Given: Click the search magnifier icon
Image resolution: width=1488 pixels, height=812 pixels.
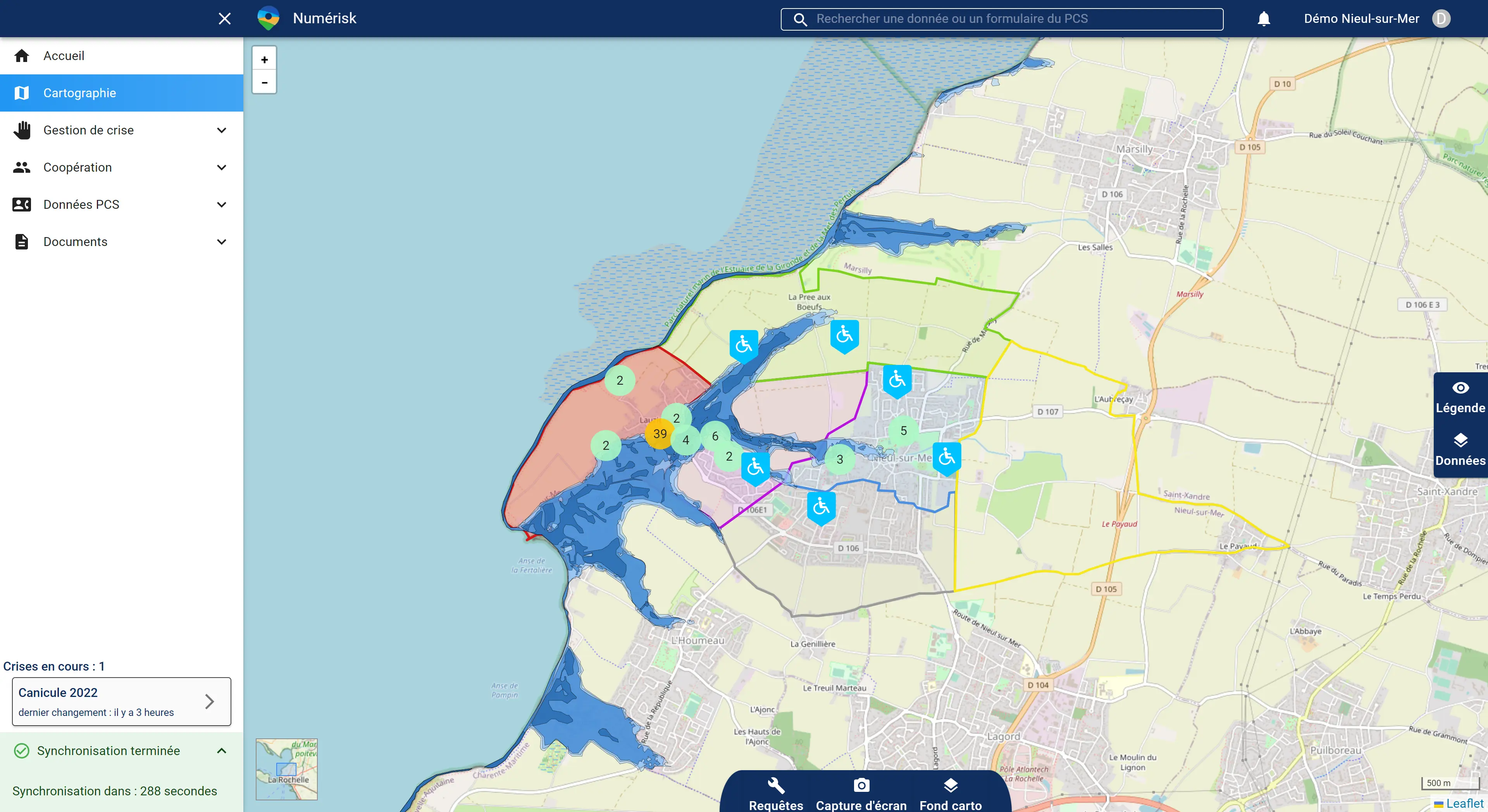Looking at the screenshot, I should pos(800,19).
